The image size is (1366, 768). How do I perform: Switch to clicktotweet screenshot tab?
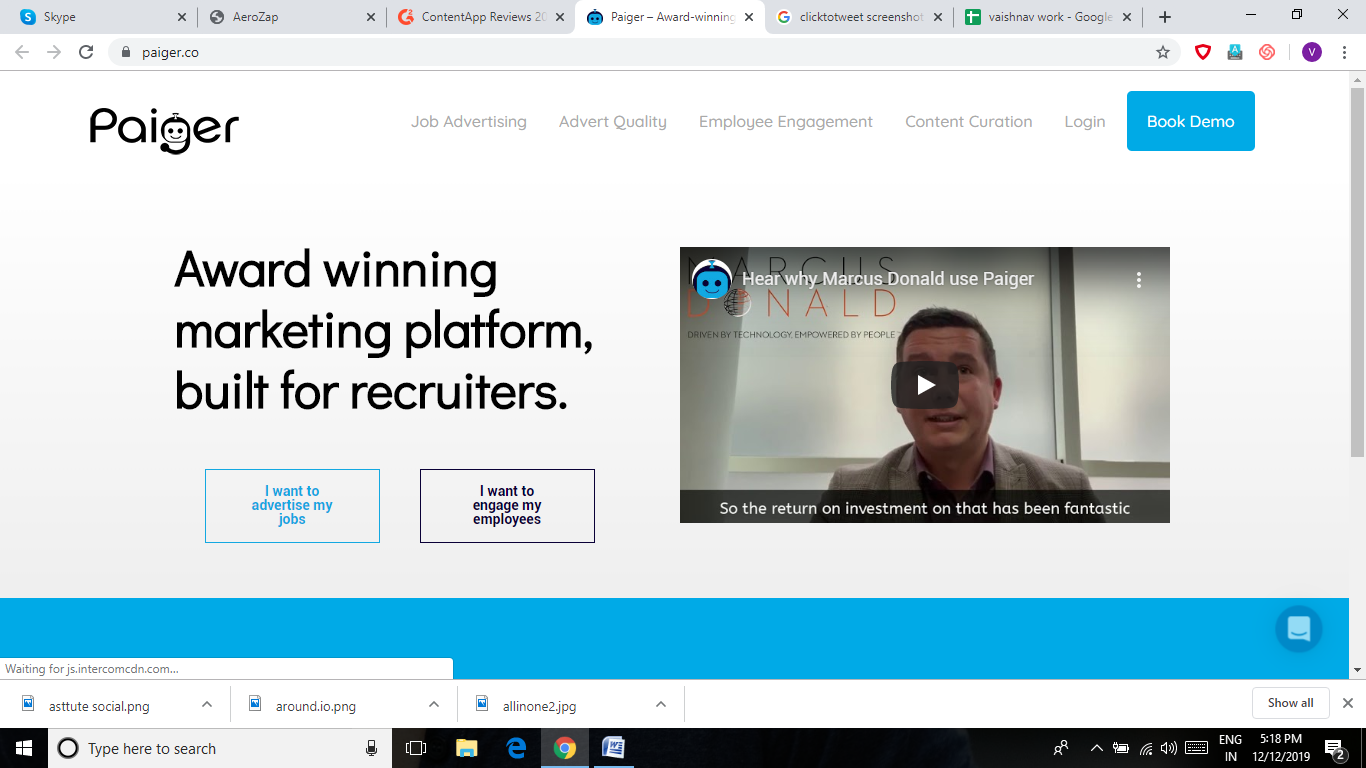pyautogui.click(x=860, y=17)
